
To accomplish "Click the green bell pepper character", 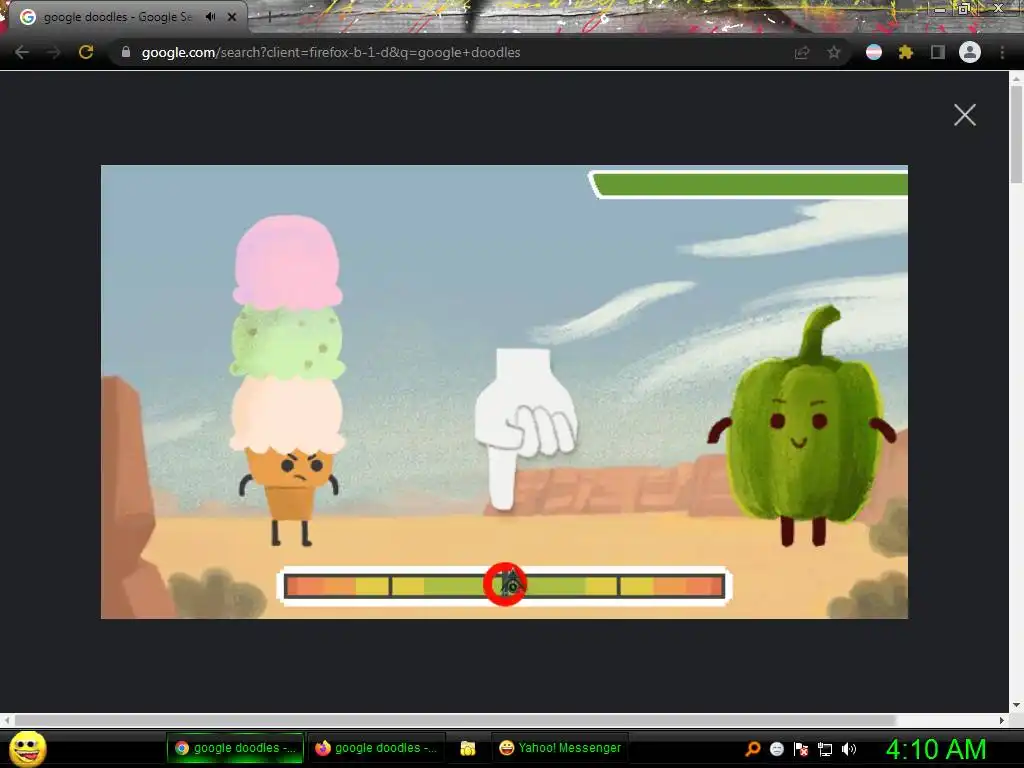I will click(x=802, y=426).
